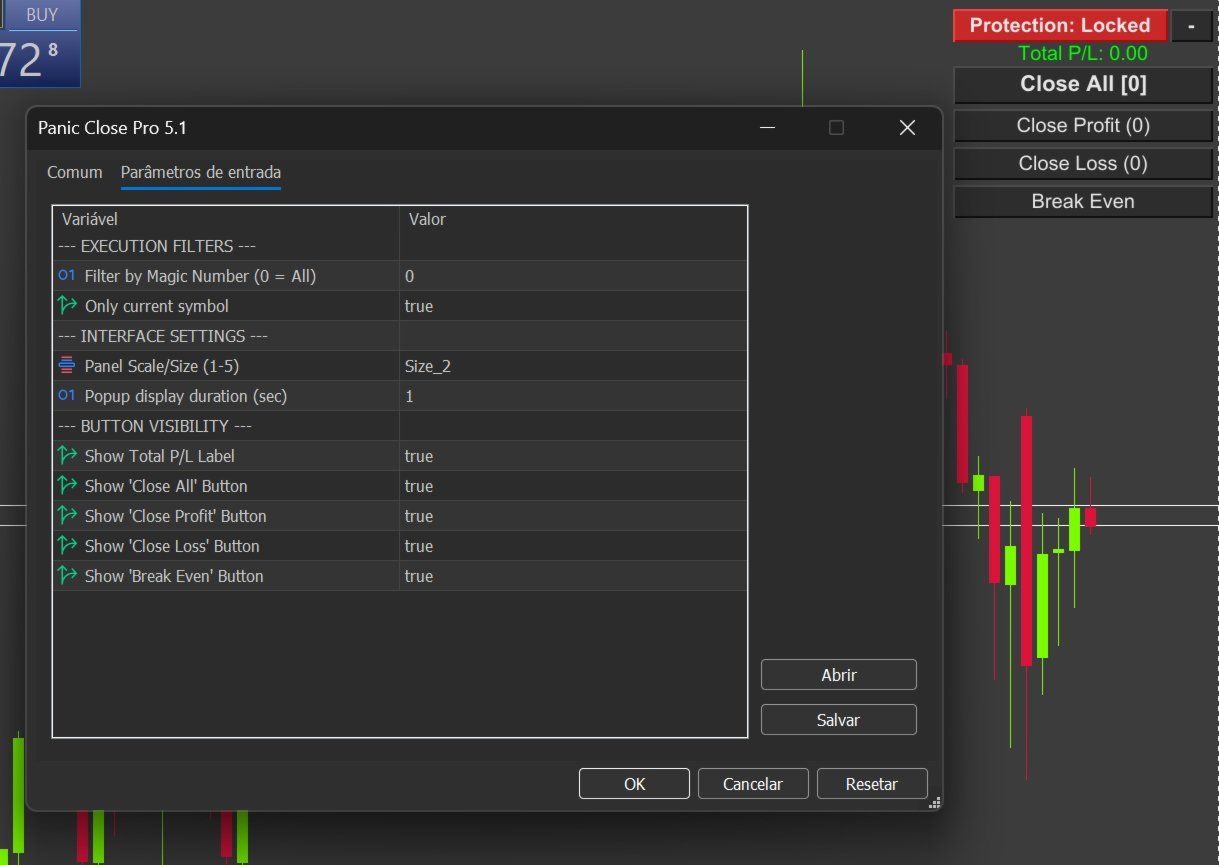The width and height of the screenshot is (1219, 865).
Task: Switch to the Comum tab
Action: [x=75, y=172]
